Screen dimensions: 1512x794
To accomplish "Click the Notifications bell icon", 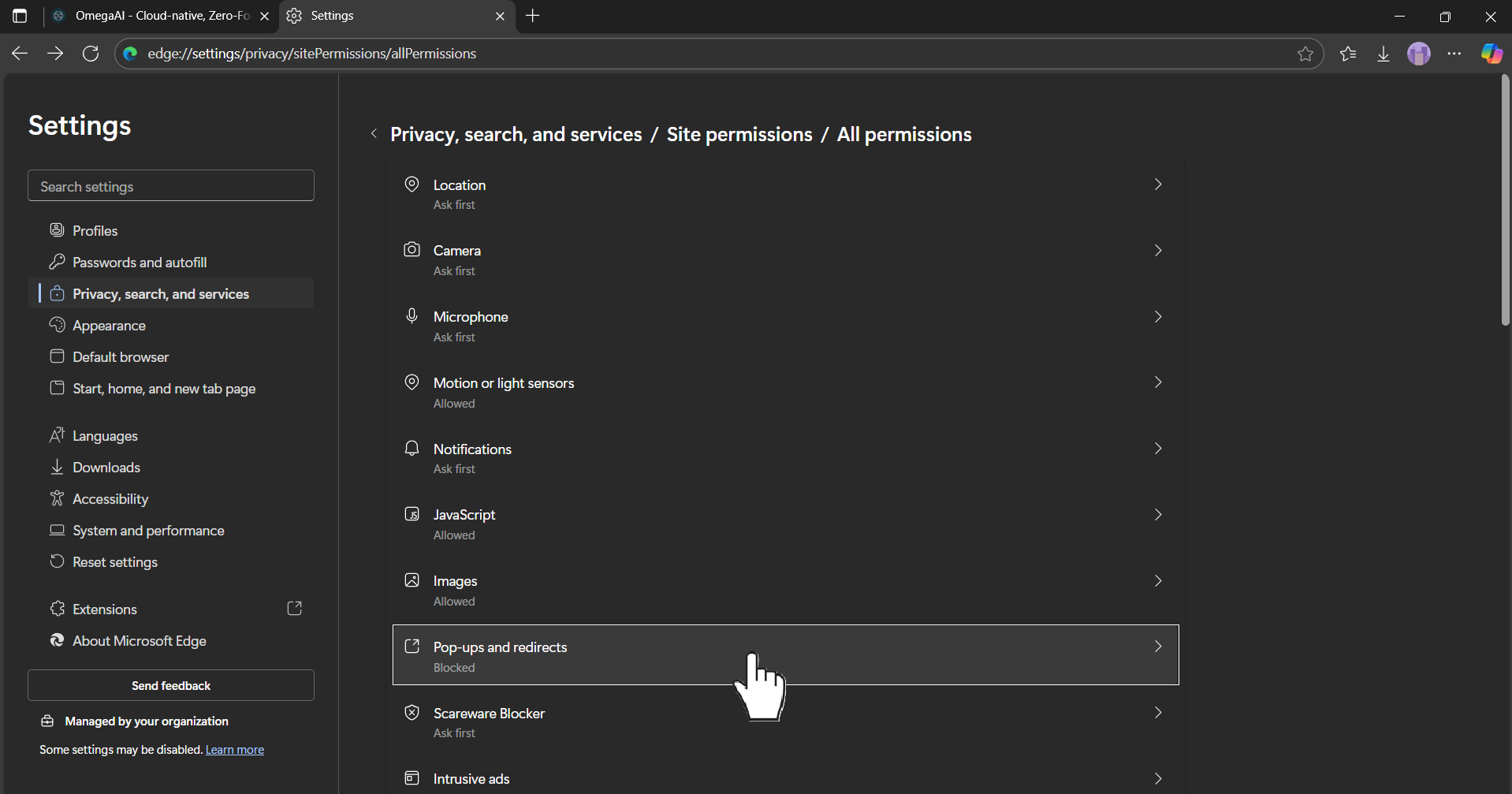I will 412,448.
